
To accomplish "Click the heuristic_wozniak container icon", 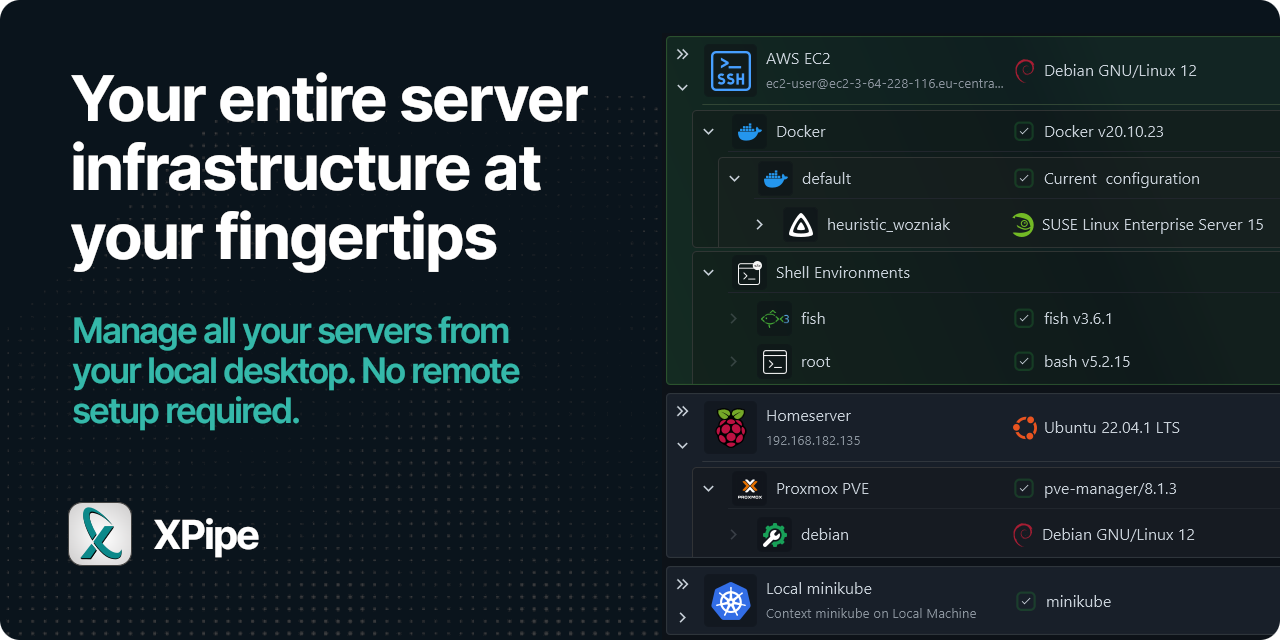I will point(800,224).
